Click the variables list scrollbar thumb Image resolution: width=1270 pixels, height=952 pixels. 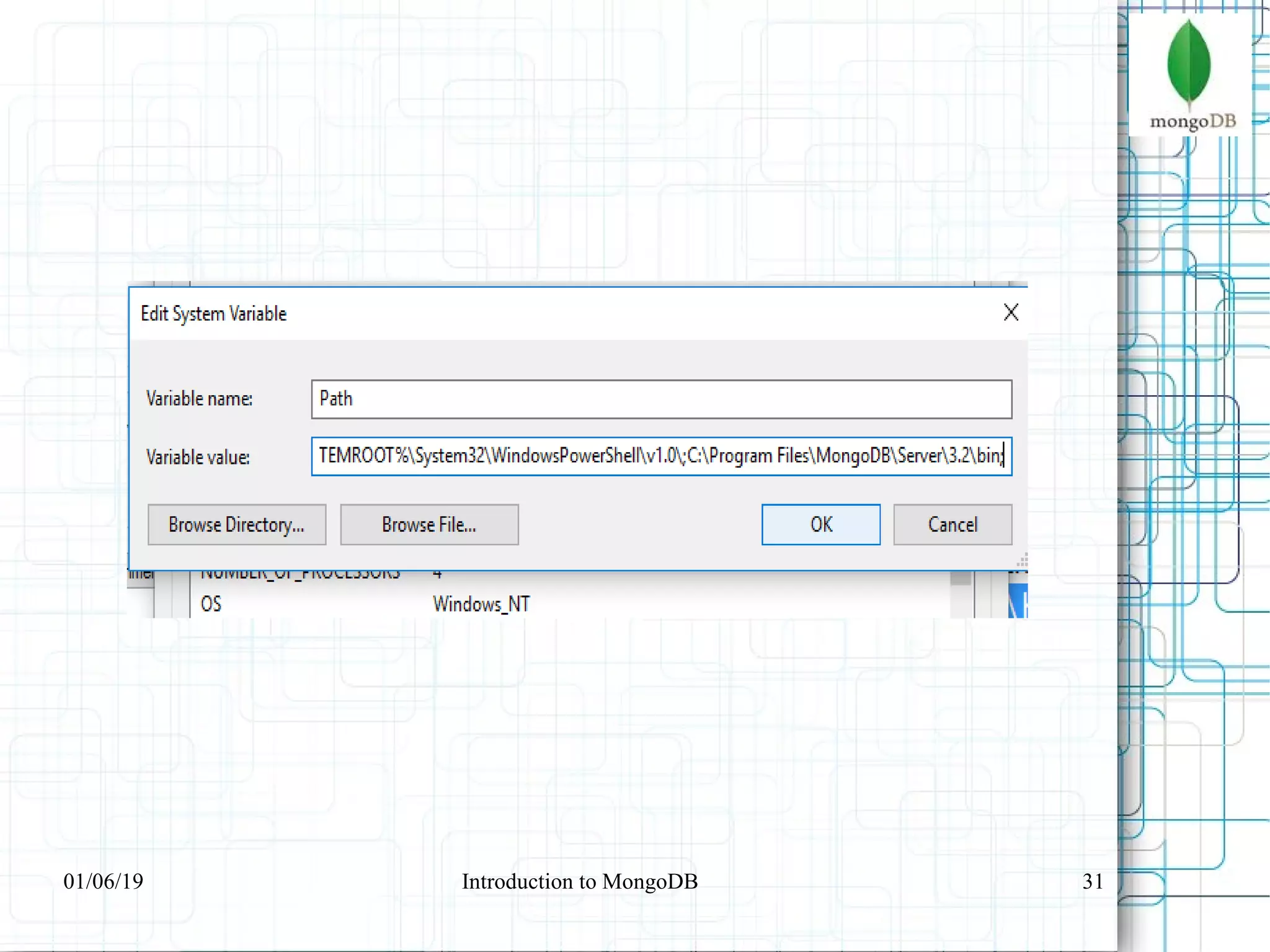click(x=961, y=578)
